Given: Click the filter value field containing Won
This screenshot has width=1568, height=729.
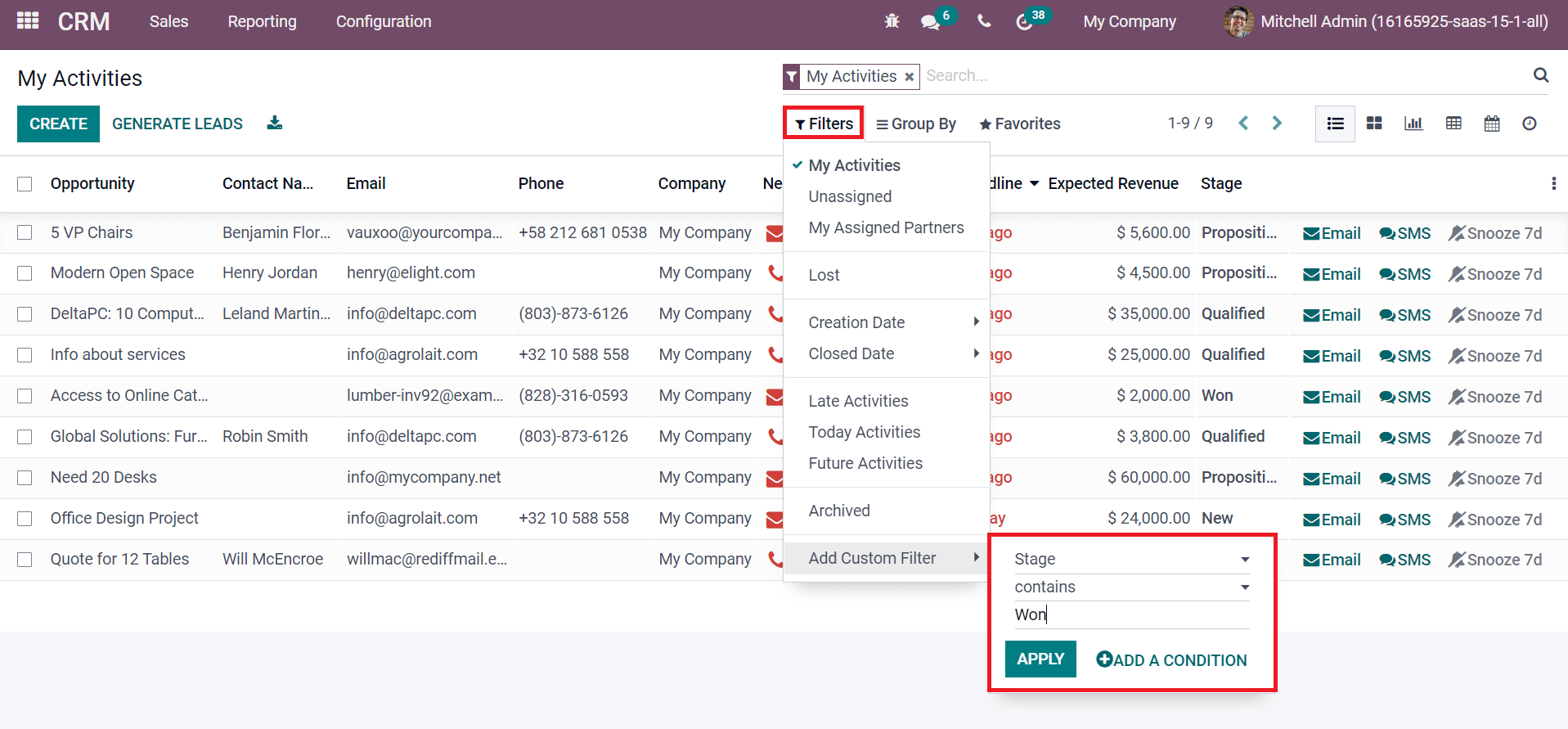Looking at the screenshot, I should click(1131, 614).
